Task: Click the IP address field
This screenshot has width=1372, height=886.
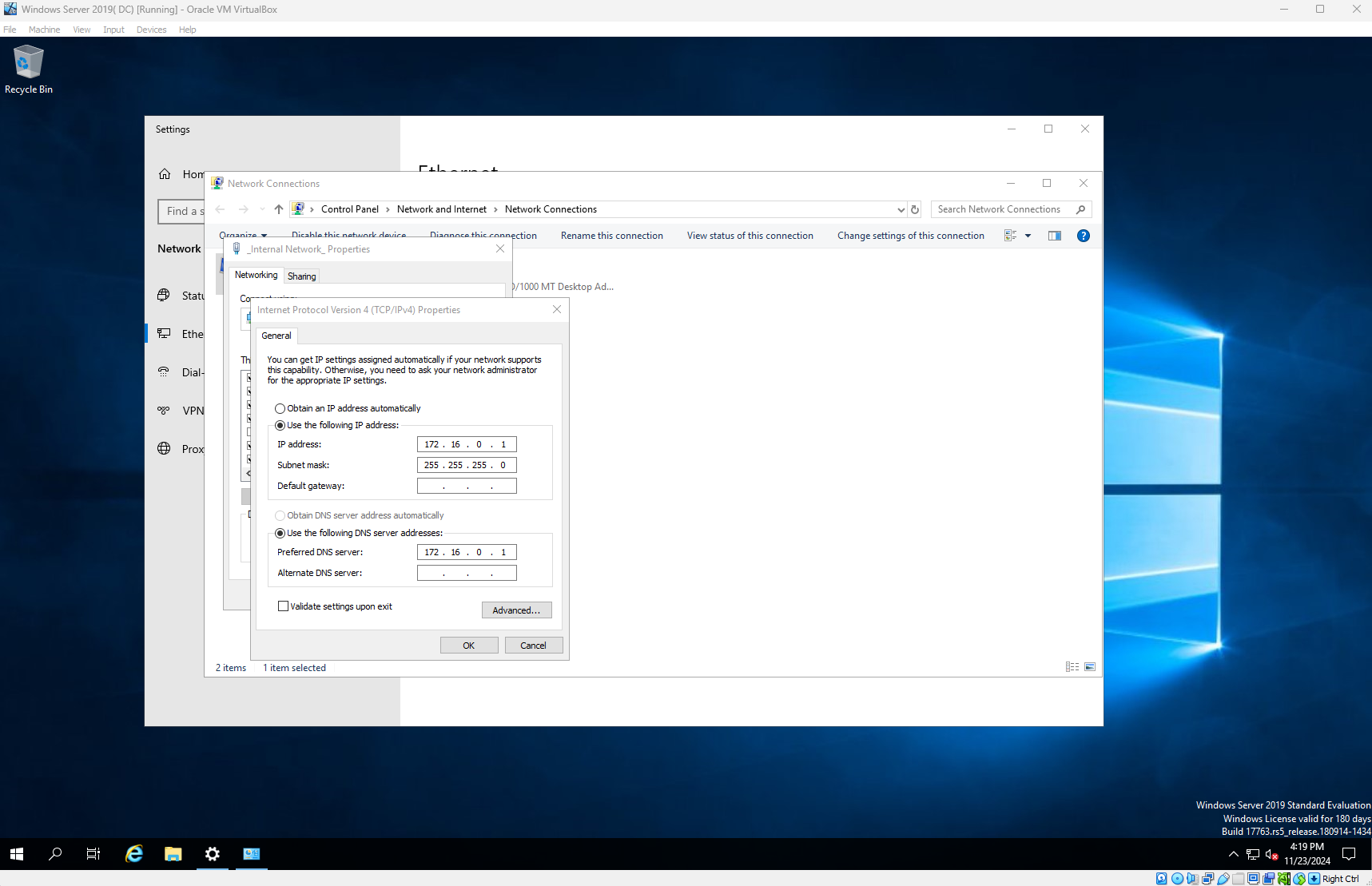Action: tap(467, 444)
